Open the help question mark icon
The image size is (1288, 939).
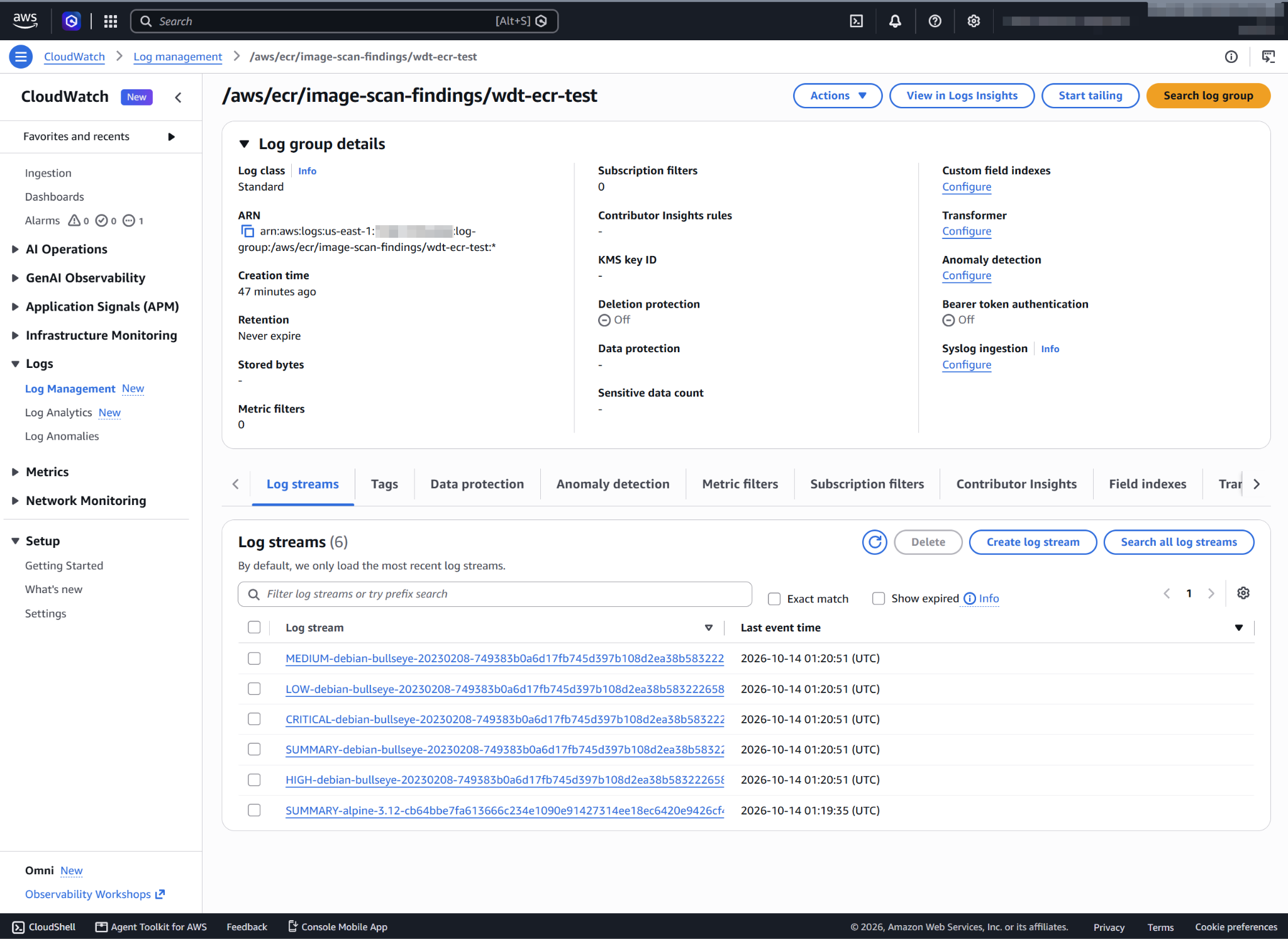pyautogui.click(x=935, y=21)
